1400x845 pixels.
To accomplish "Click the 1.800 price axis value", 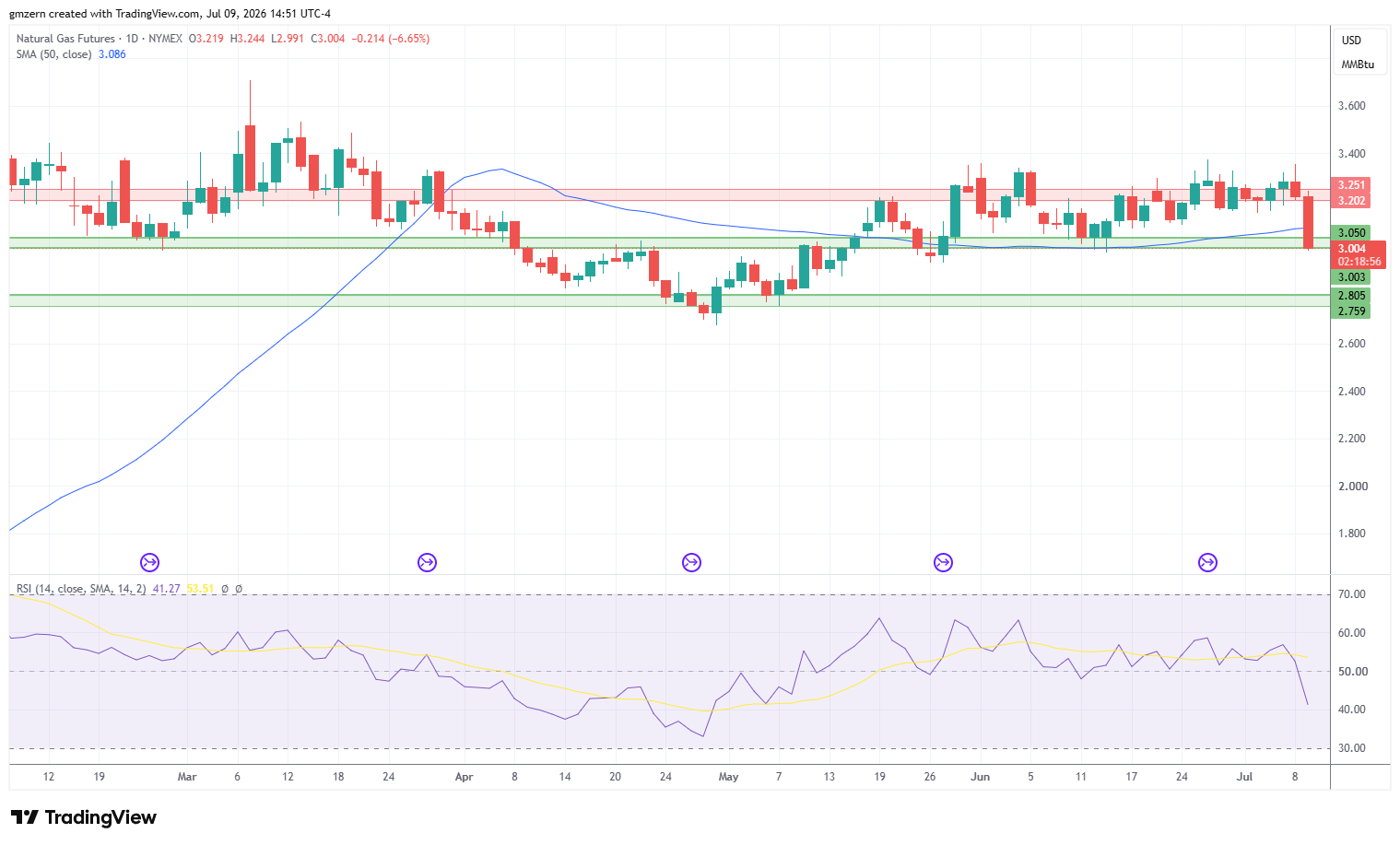I will point(1351,534).
